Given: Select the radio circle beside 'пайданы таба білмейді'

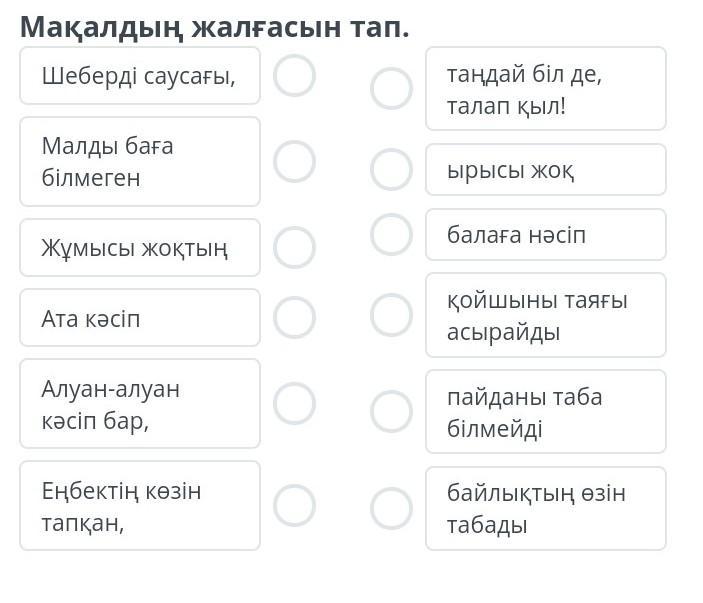Looking at the screenshot, I should click(391, 411).
